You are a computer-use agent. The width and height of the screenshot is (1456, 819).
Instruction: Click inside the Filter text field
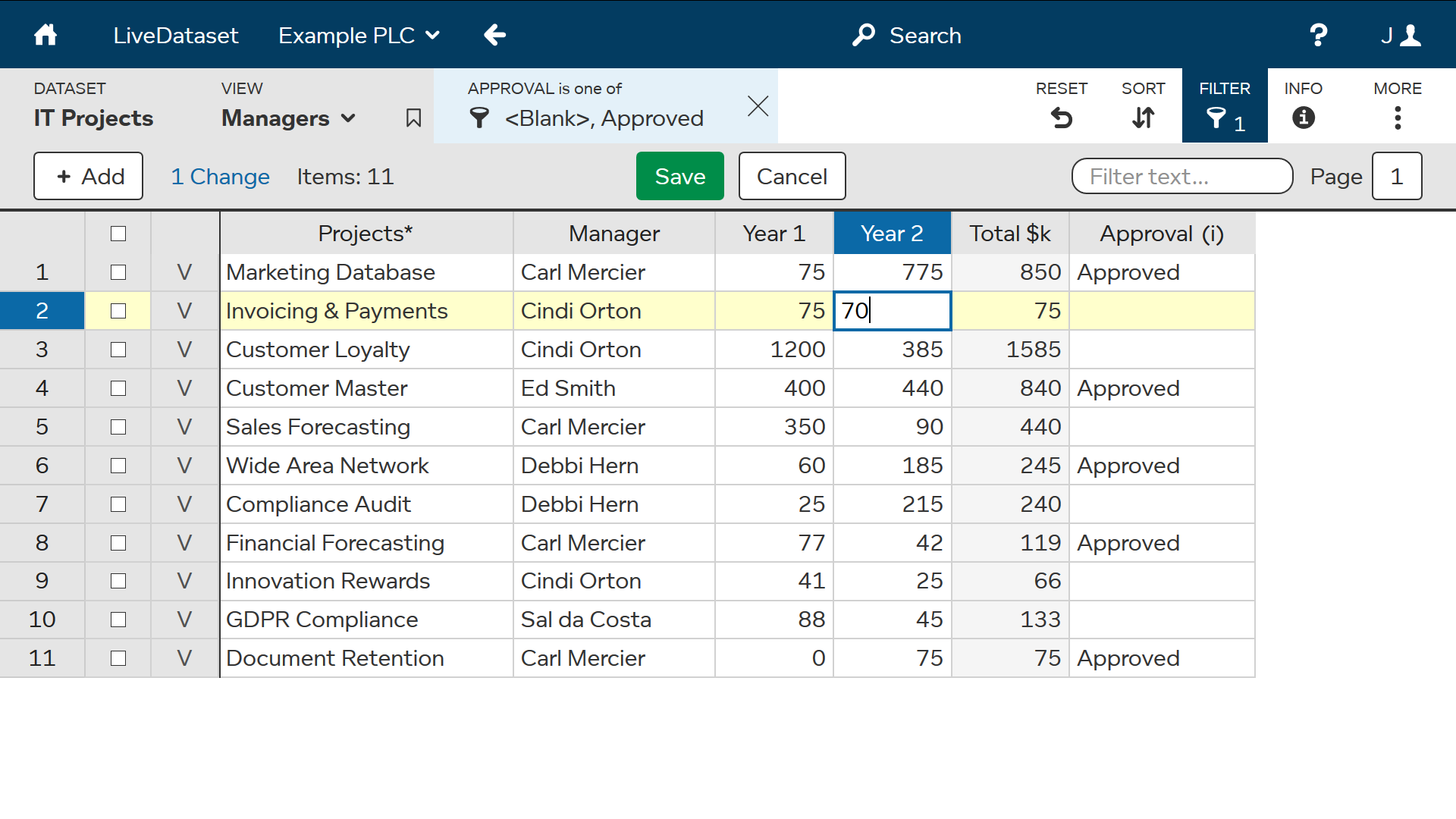[x=1181, y=176]
